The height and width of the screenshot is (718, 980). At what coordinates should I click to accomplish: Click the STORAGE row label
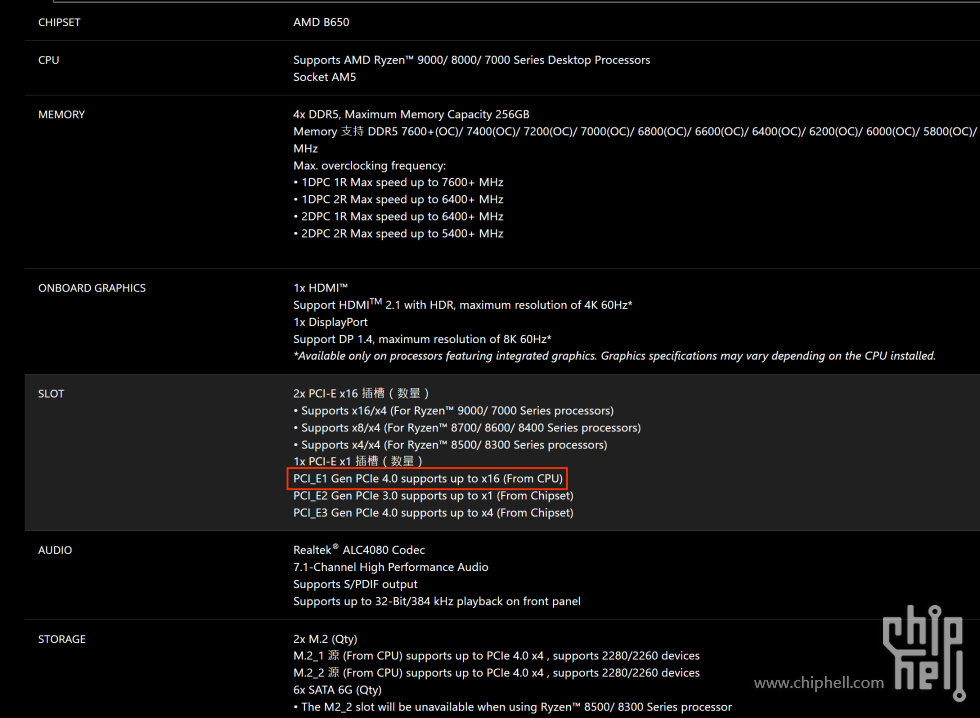coord(62,639)
